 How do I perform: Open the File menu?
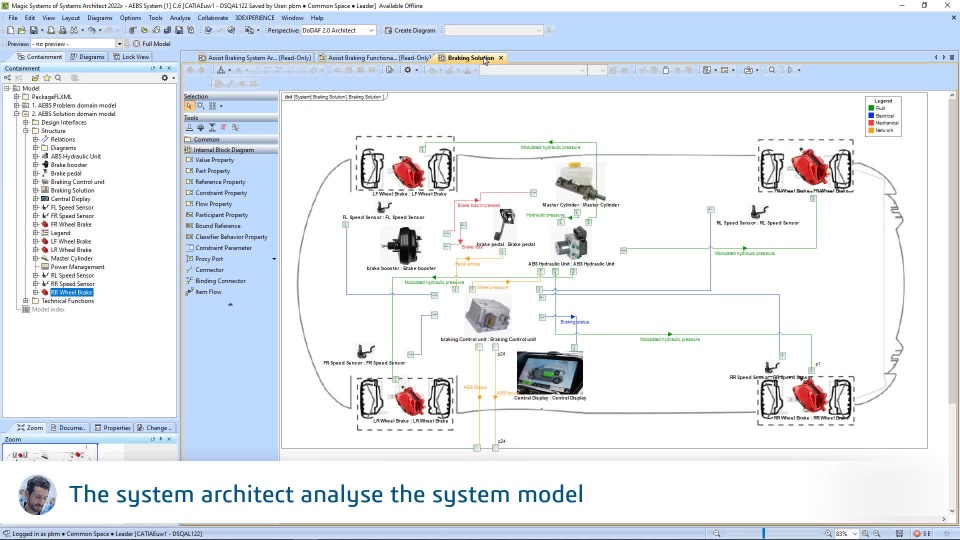[13, 18]
